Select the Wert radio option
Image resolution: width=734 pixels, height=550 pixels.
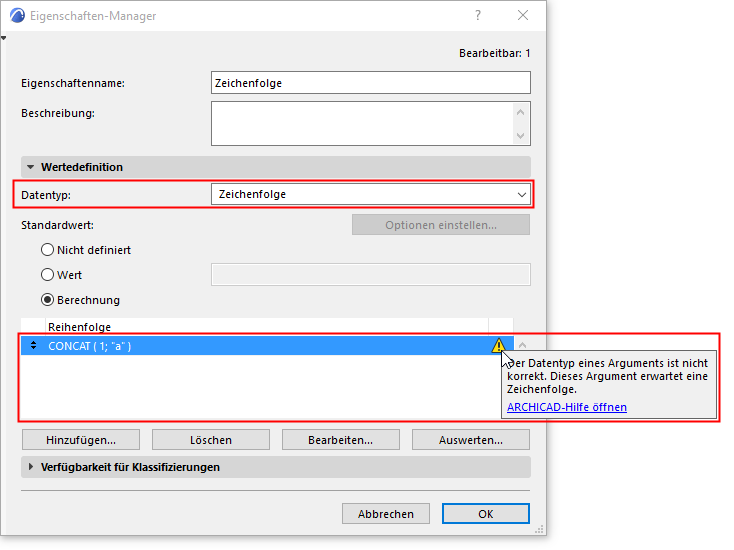tap(47, 275)
